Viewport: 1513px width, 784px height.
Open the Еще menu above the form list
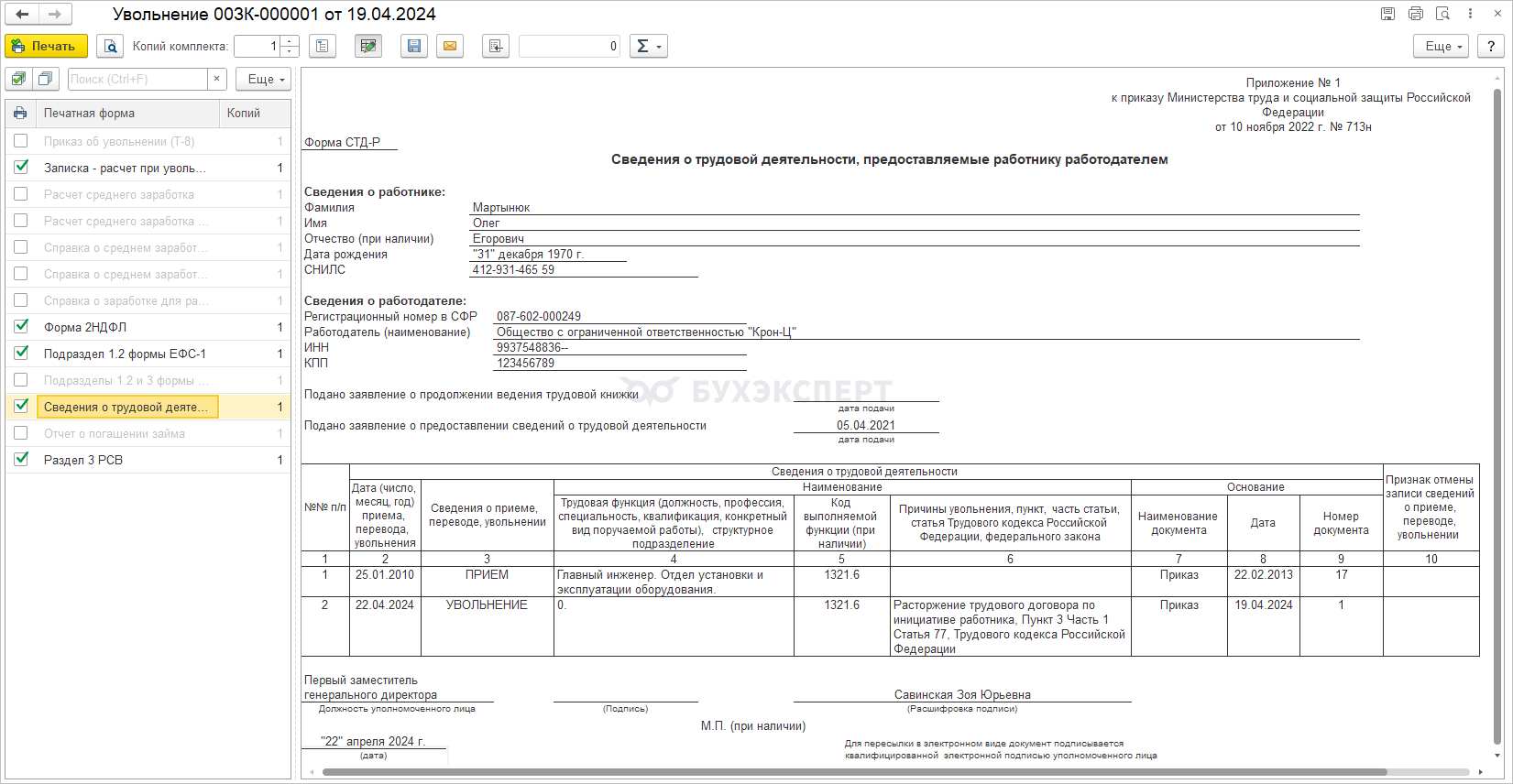[263, 79]
